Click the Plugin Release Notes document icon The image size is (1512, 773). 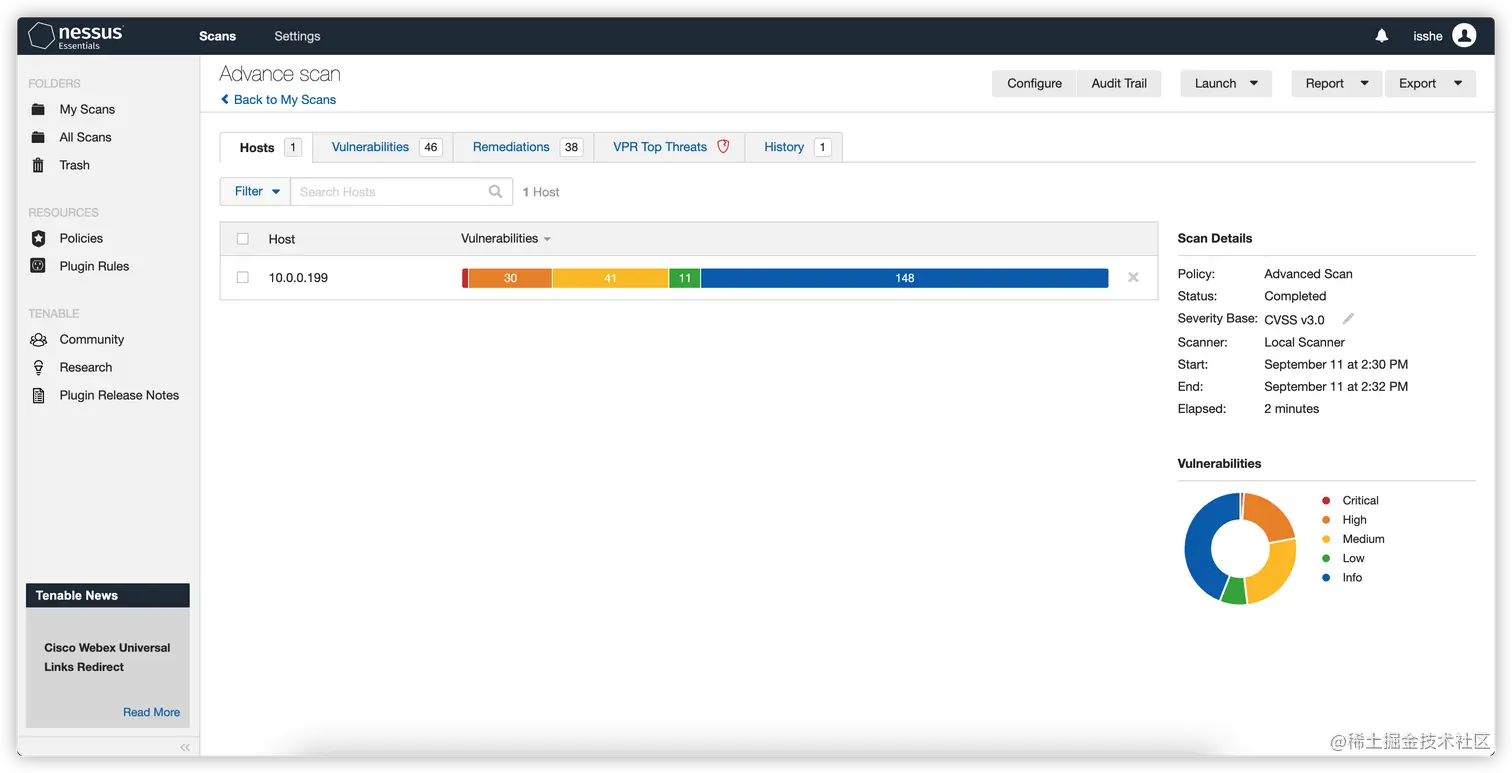[x=38, y=395]
